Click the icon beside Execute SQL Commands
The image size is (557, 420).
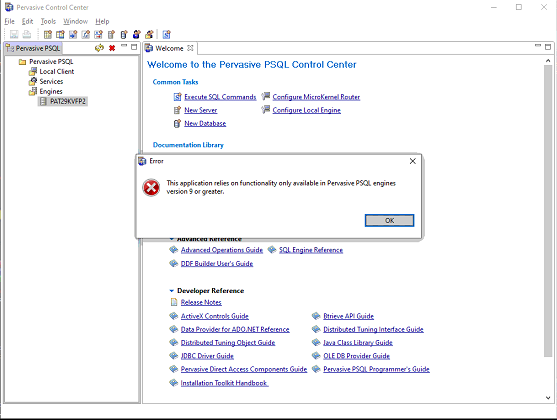[x=178, y=97]
